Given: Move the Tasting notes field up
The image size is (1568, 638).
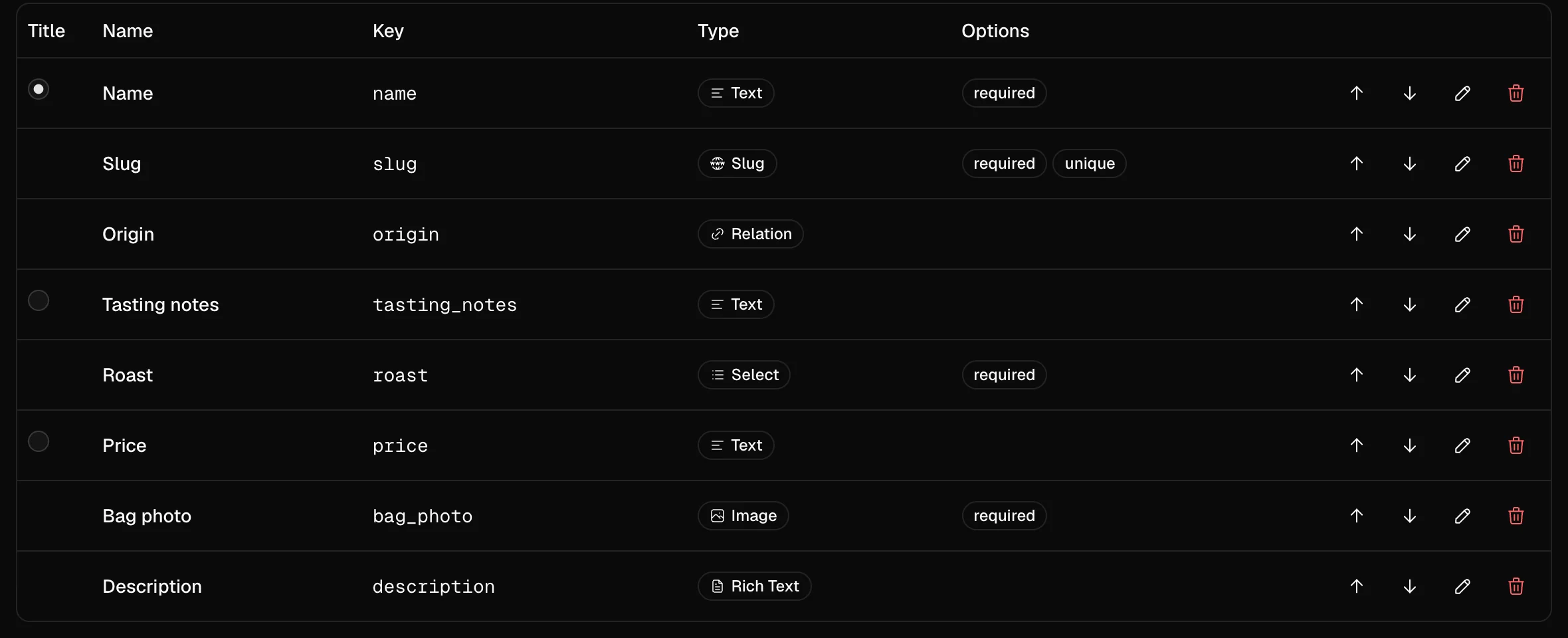Looking at the screenshot, I should (1356, 304).
